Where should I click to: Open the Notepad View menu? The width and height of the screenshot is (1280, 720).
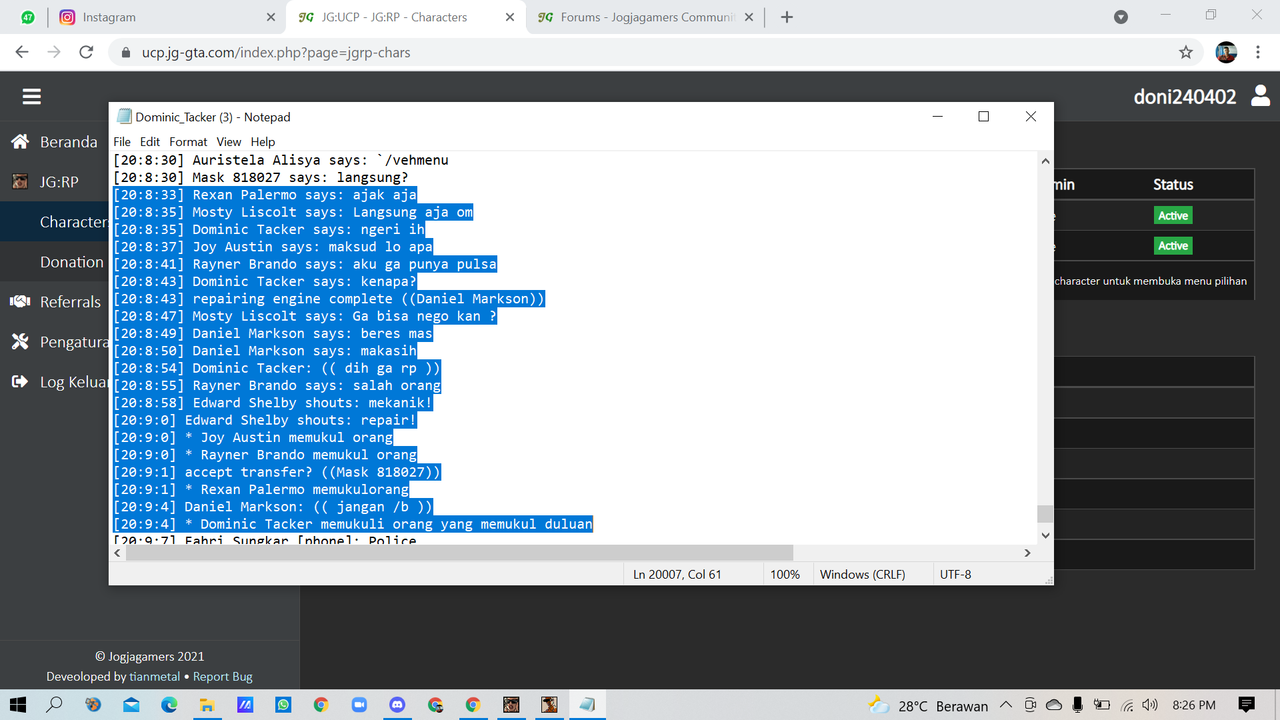click(x=229, y=142)
